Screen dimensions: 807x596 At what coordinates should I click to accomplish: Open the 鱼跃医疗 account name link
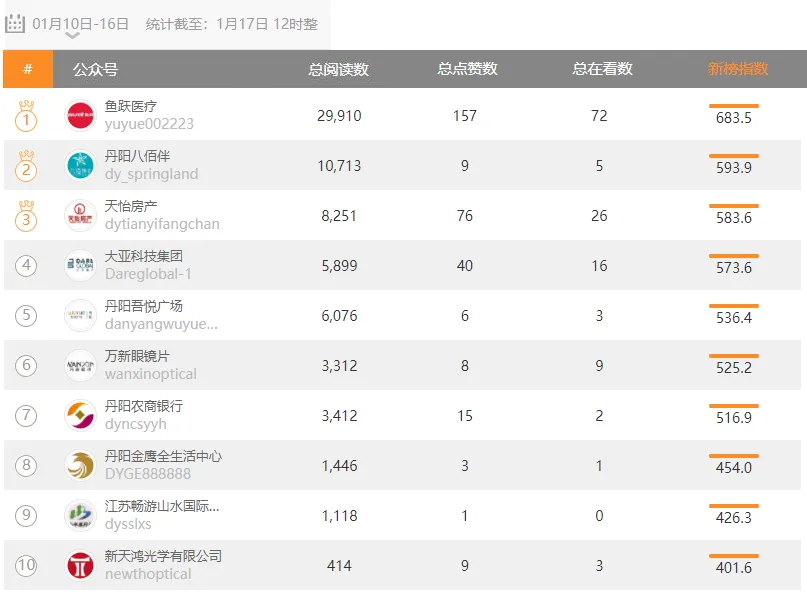[131, 107]
